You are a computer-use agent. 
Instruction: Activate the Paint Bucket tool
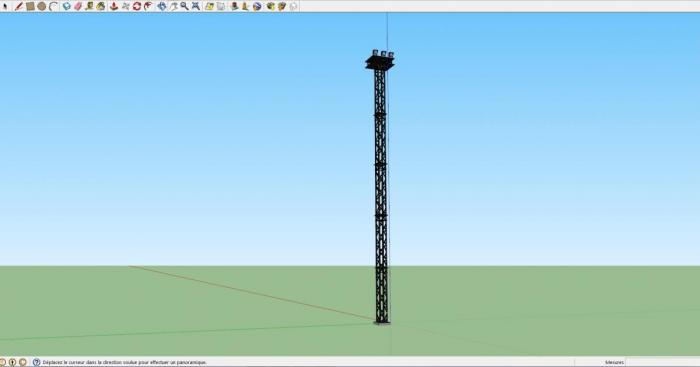coord(101,6)
